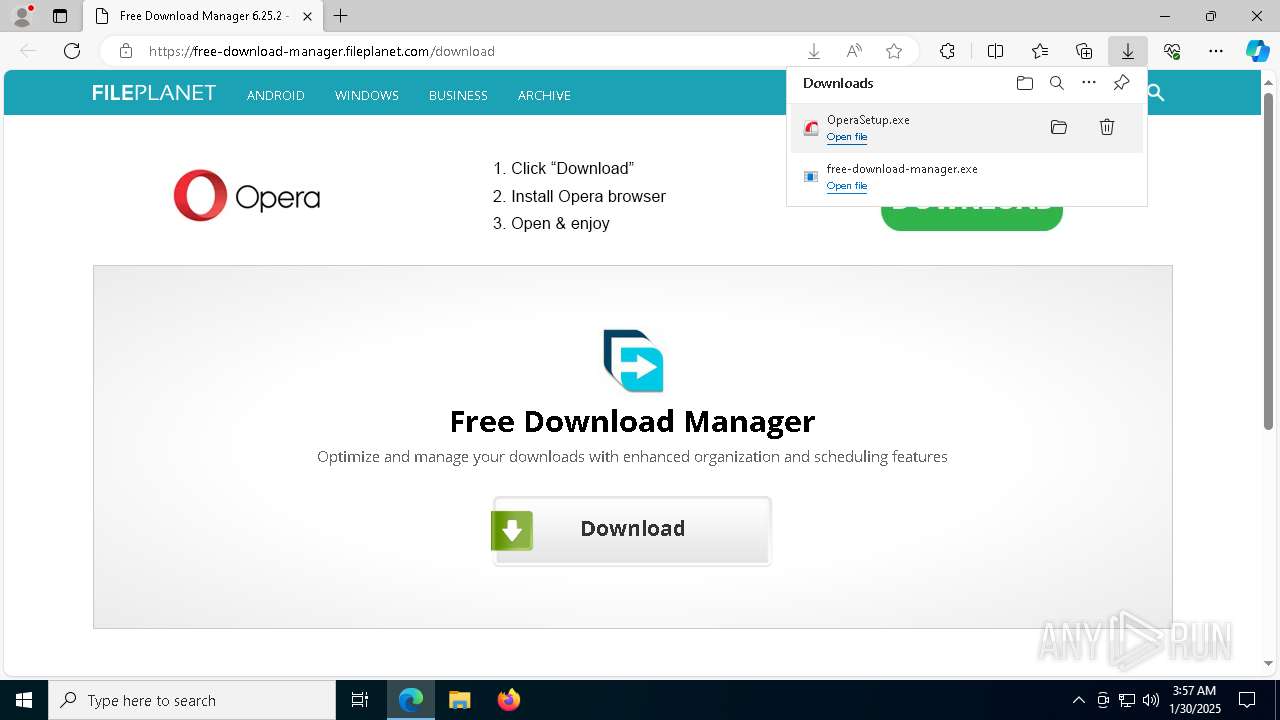The height and width of the screenshot is (720, 1280).
Task: Click the address bar URL
Action: tap(322, 51)
